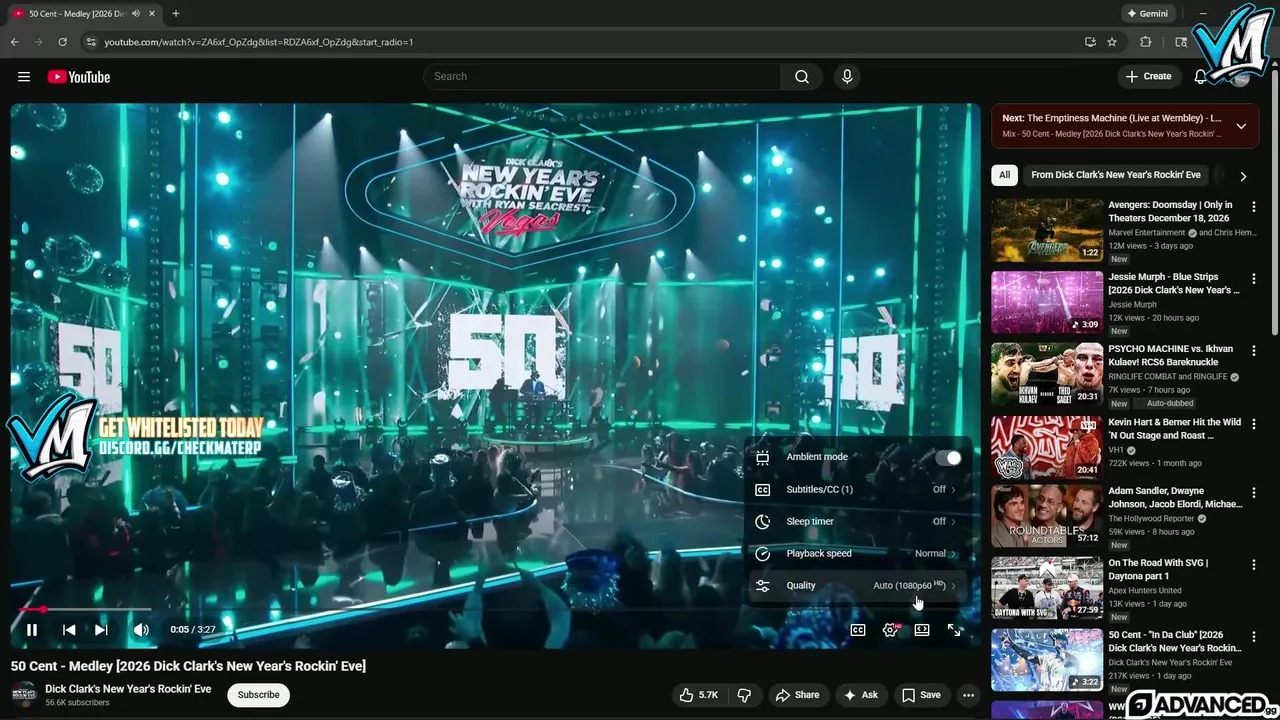Click the Search input field
This screenshot has width=1280, height=720.
point(603,77)
